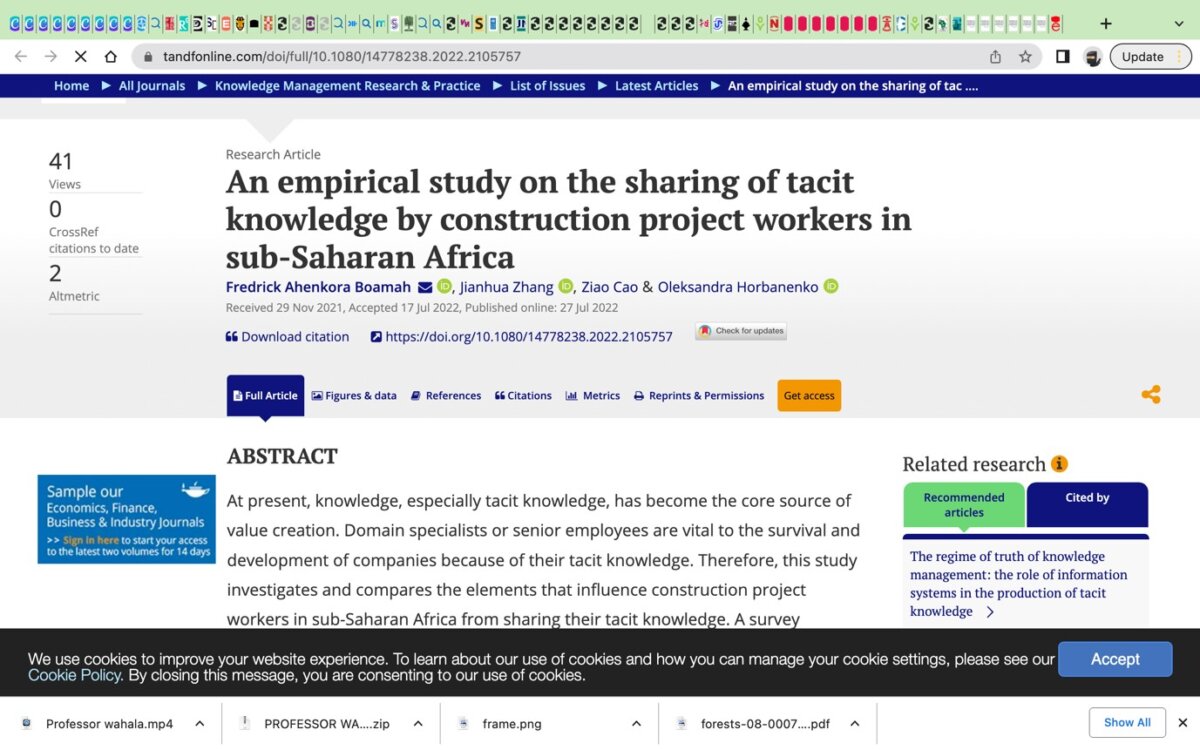Open the menu for the forests PDF download

click(x=855, y=723)
